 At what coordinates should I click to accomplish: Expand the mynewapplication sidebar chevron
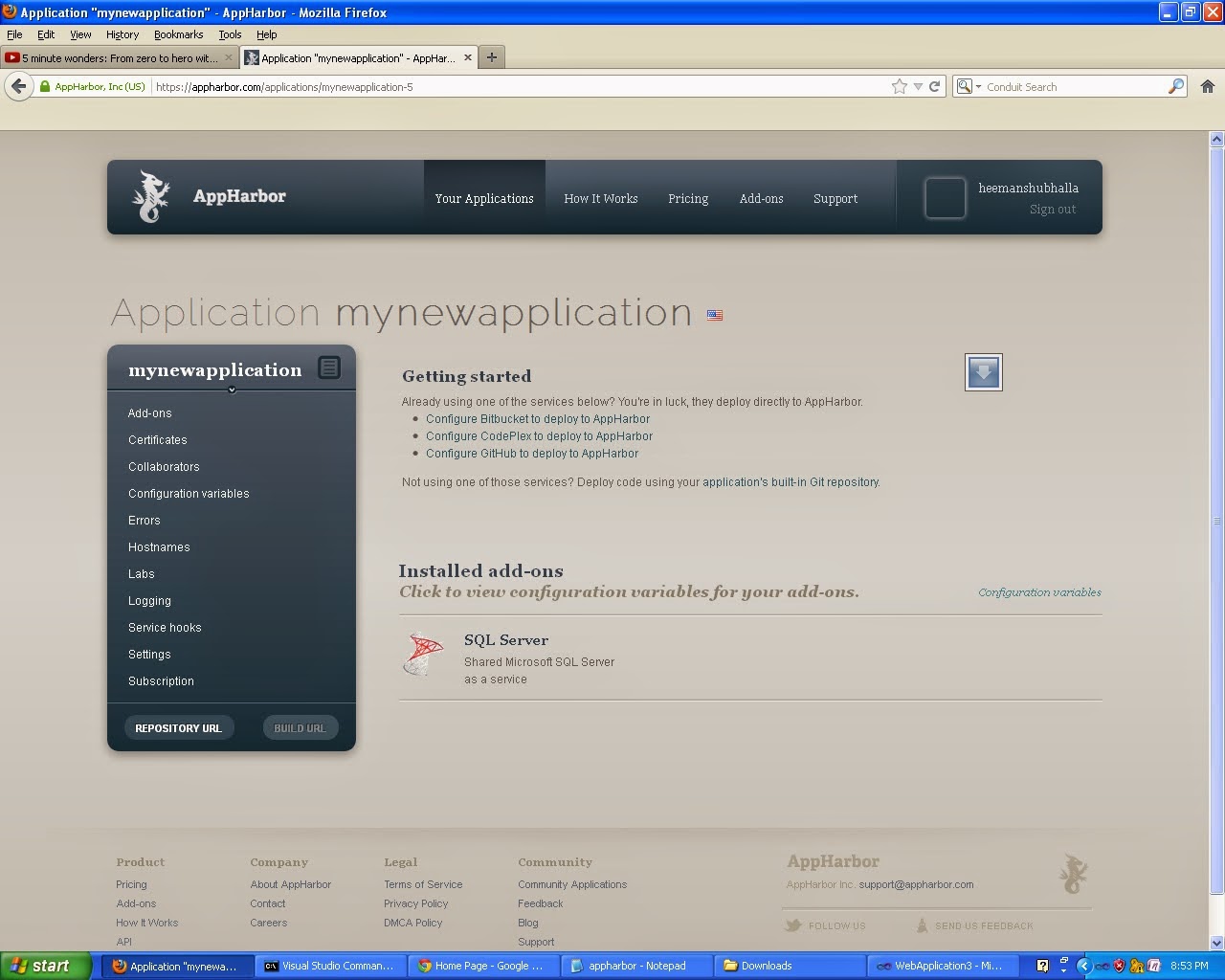click(x=232, y=390)
